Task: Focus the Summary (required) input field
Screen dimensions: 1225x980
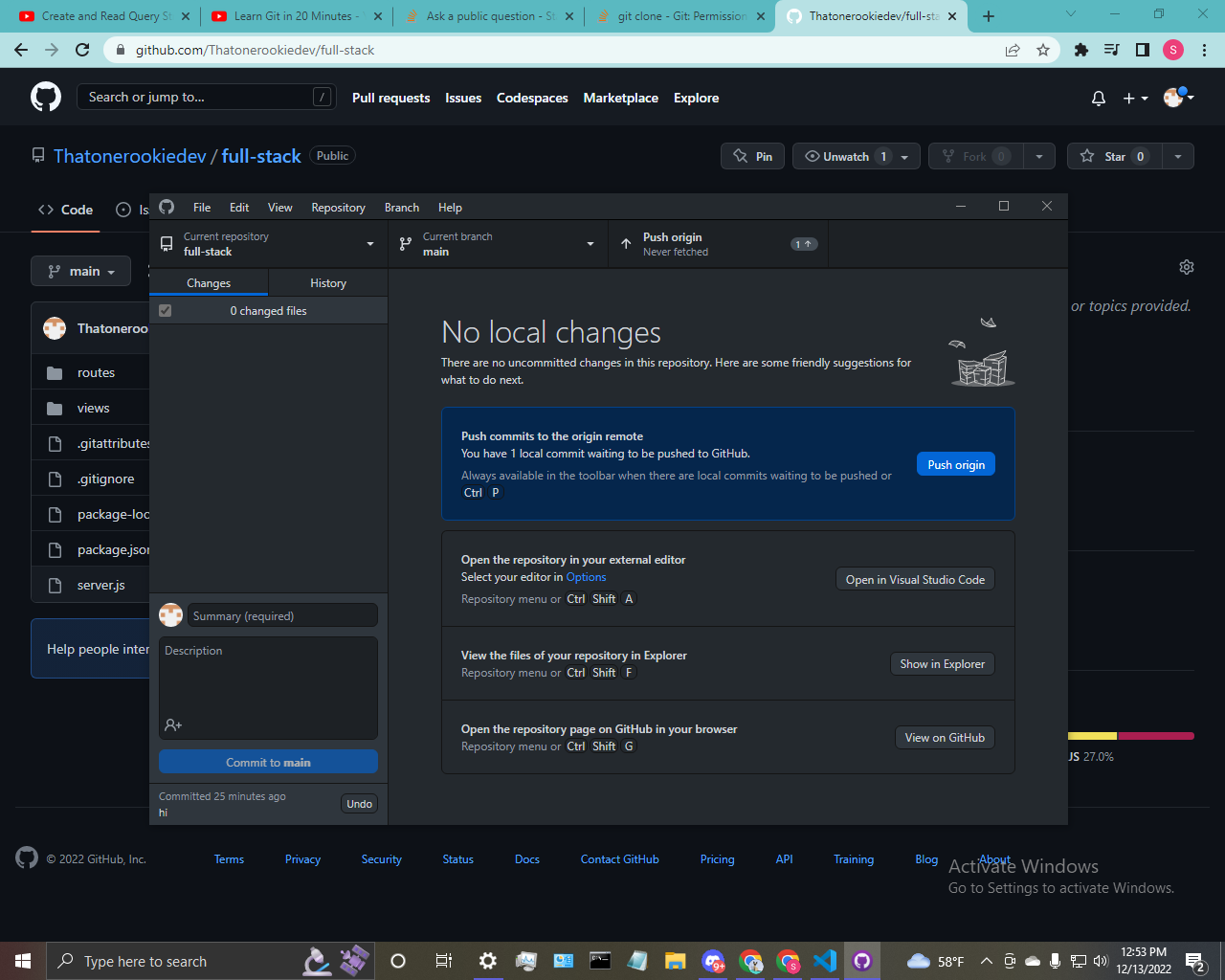Action: point(283,615)
